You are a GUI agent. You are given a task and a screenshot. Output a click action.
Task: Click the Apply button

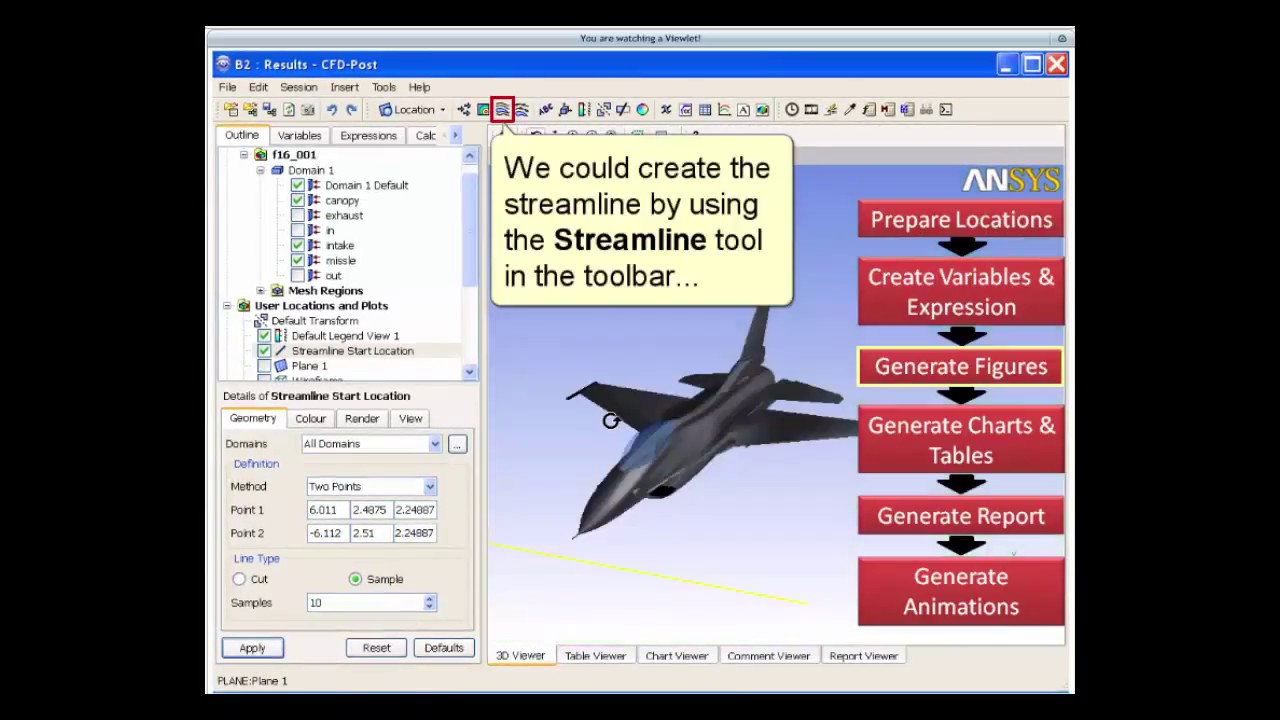point(252,648)
